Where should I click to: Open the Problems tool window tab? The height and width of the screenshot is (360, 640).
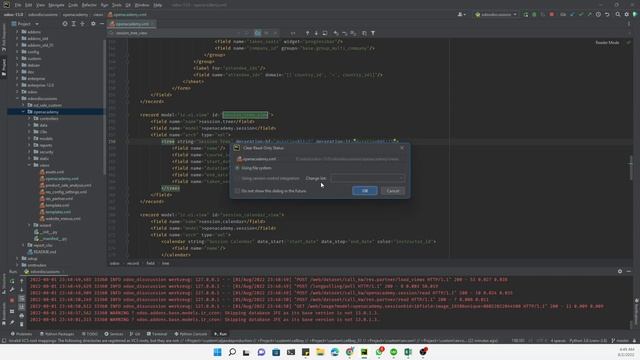point(21,334)
